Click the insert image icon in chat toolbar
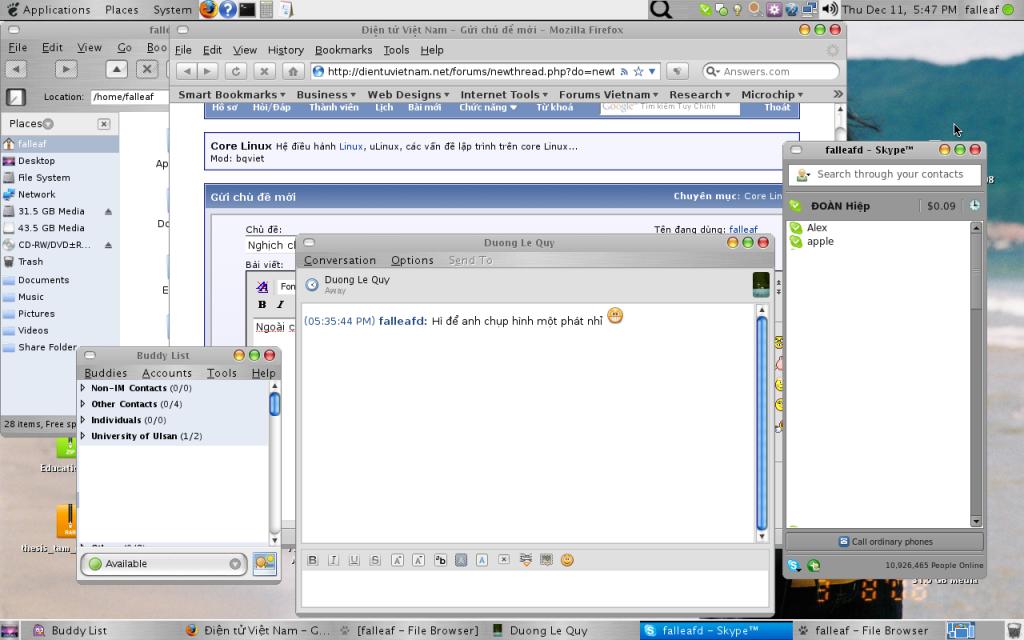1024x640 pixels. click(546, 560)
